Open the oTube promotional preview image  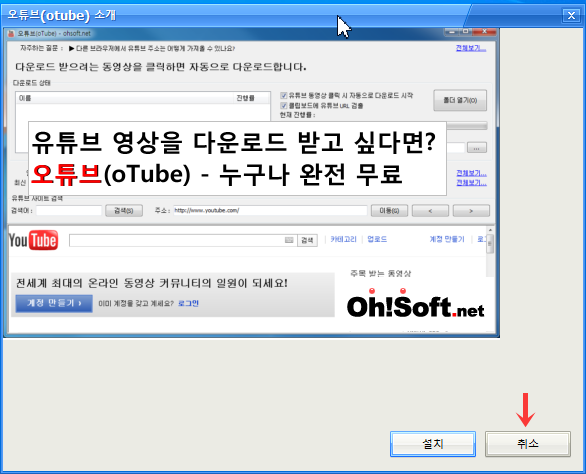(x=252, y=182)
